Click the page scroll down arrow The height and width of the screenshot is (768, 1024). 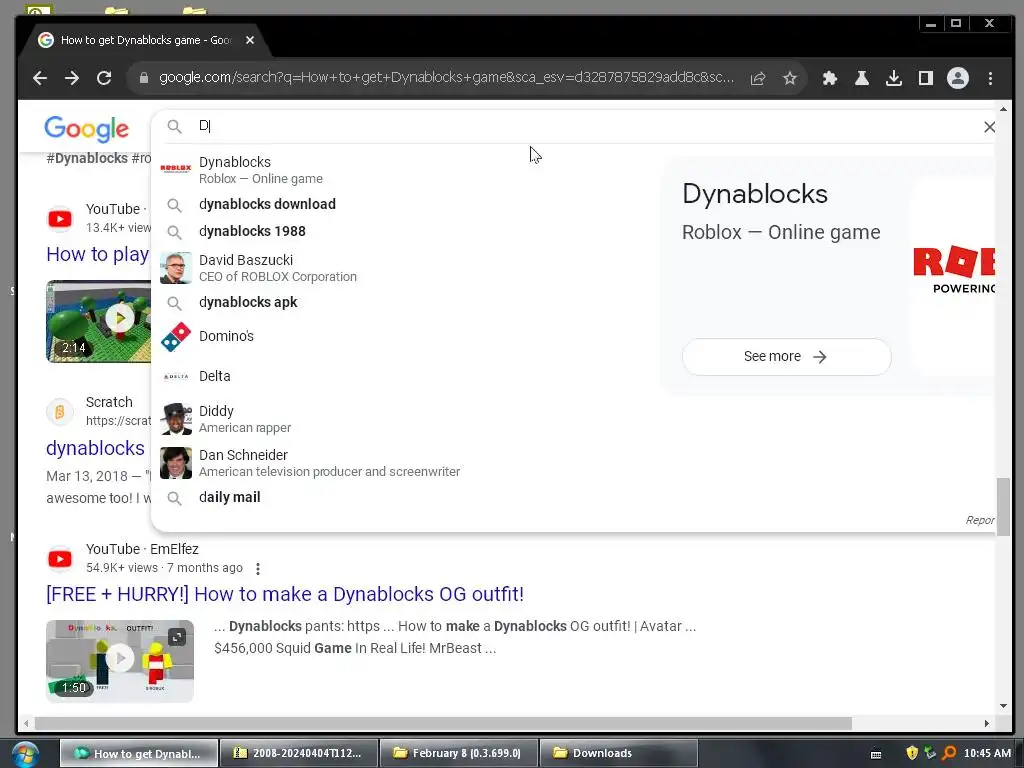tap(1004, 706)
